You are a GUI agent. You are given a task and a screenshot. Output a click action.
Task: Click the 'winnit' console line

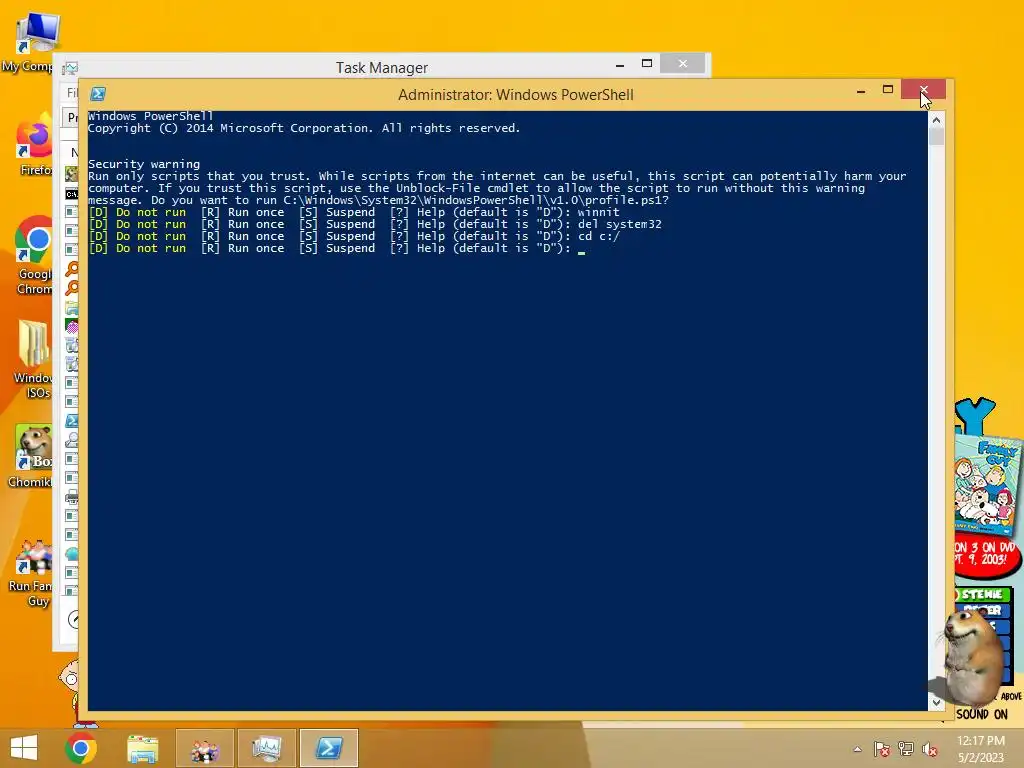click(x=598, y=212)
